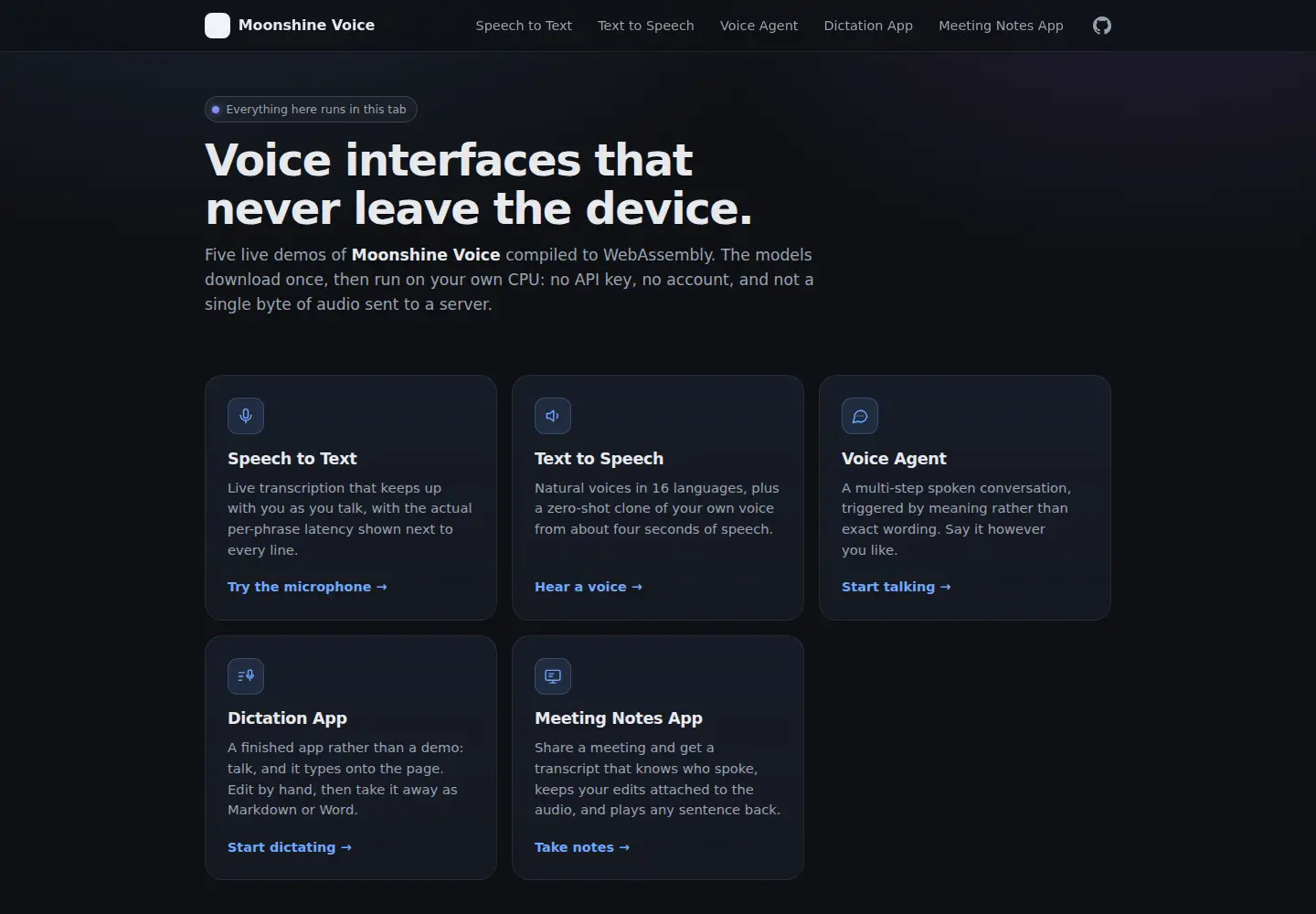The image size is (1316, 914).
Task: Click the "Everything here runs in this tab" badge
Action: click(x=311, y=110)
